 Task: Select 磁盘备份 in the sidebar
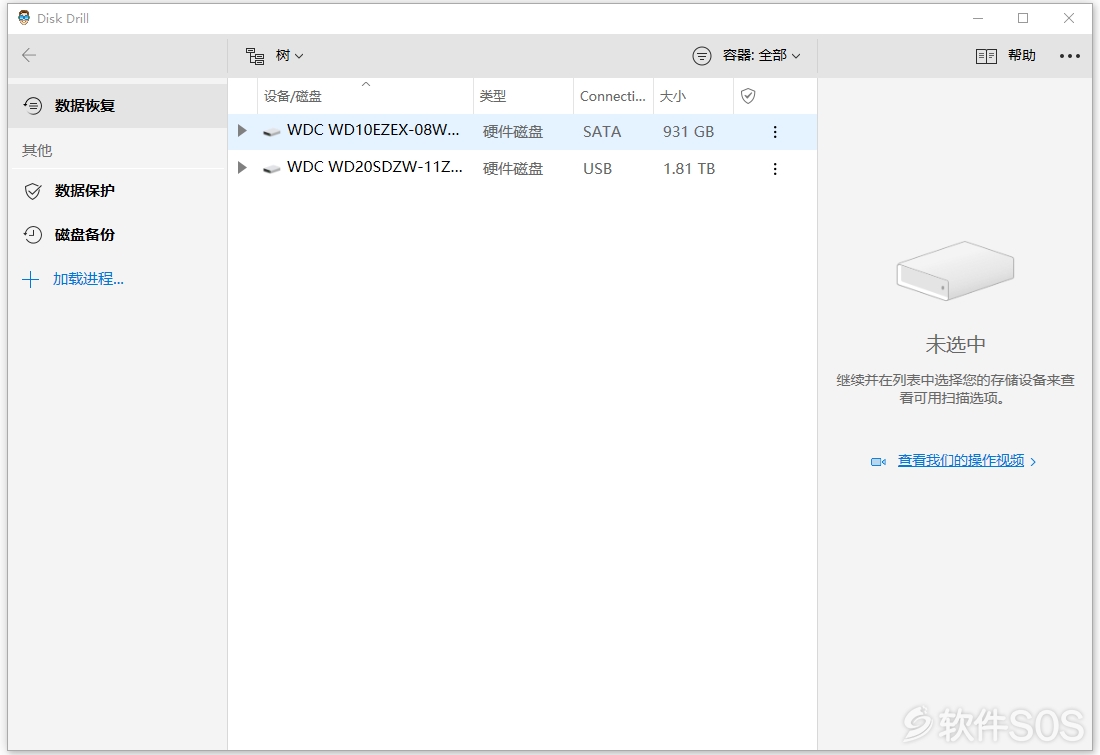point(117,234)
